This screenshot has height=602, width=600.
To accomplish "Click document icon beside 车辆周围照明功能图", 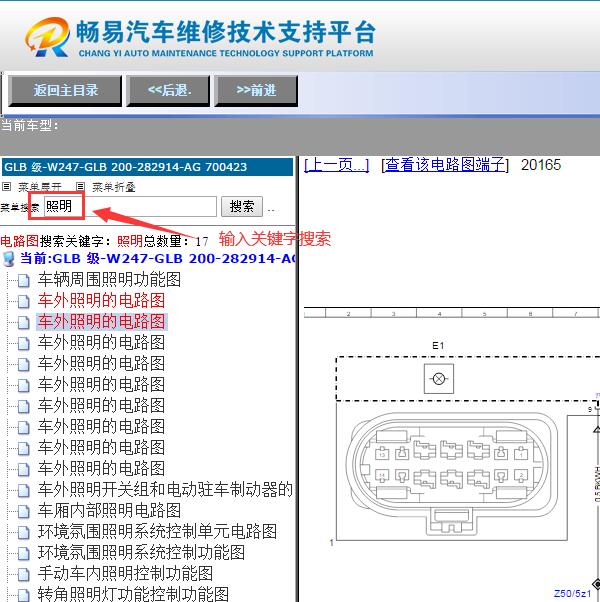I will pos(24,281).
